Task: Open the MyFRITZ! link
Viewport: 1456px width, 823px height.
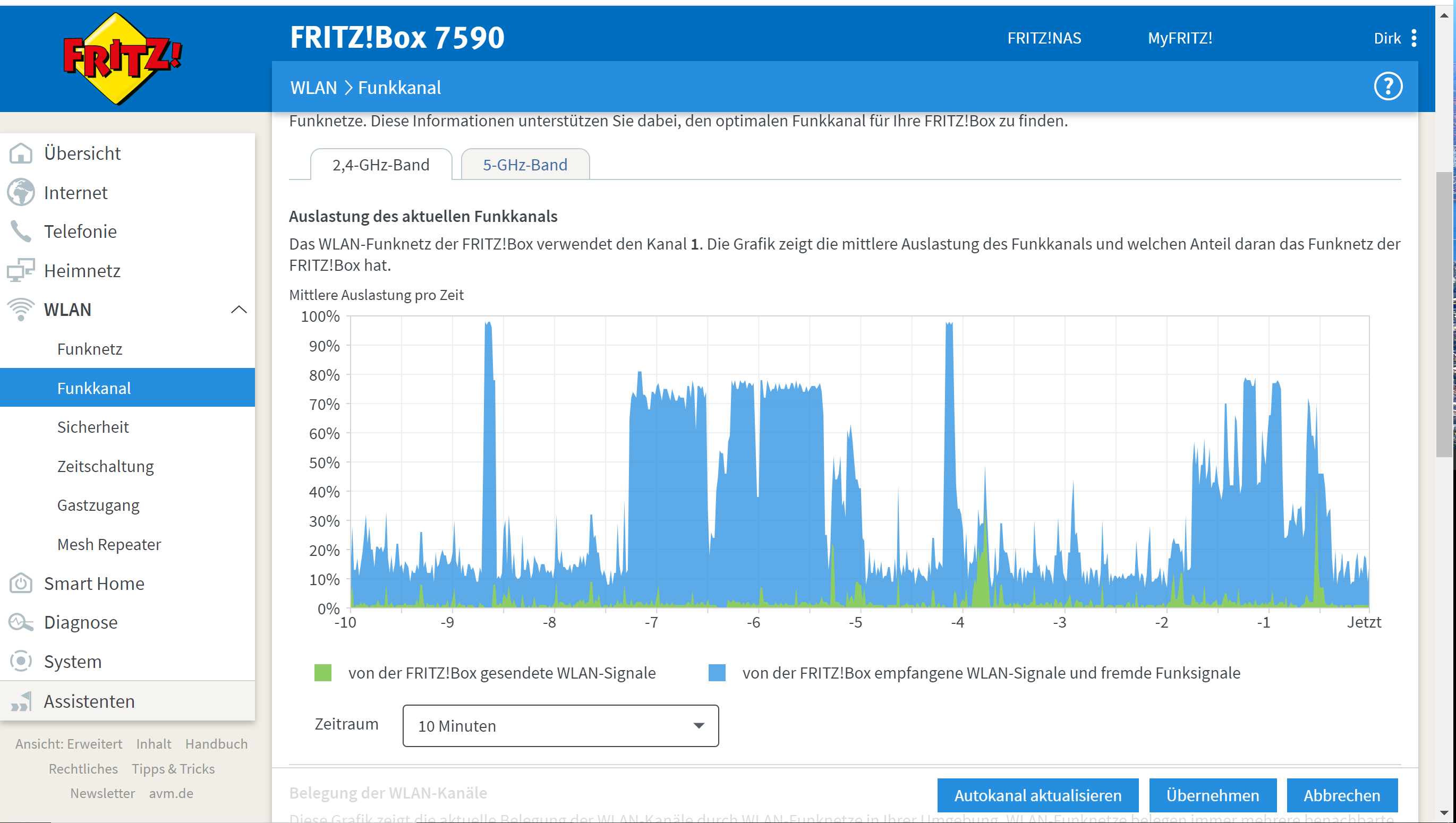Action: [1179, 38]
